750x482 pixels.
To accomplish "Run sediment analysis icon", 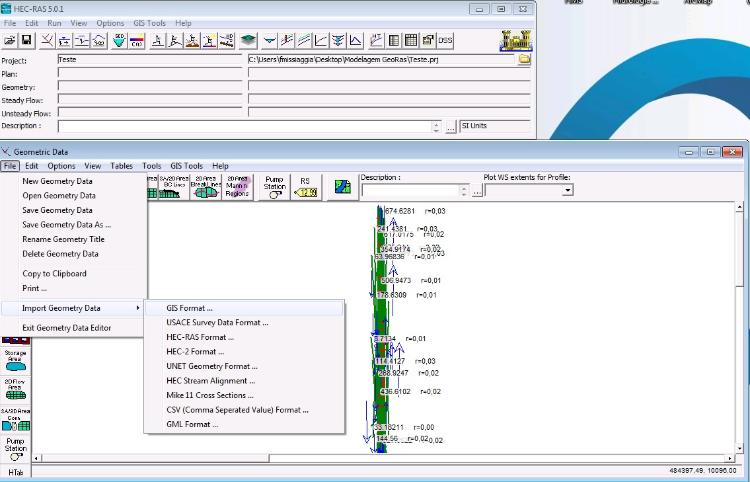I will (x=192, y=41).
